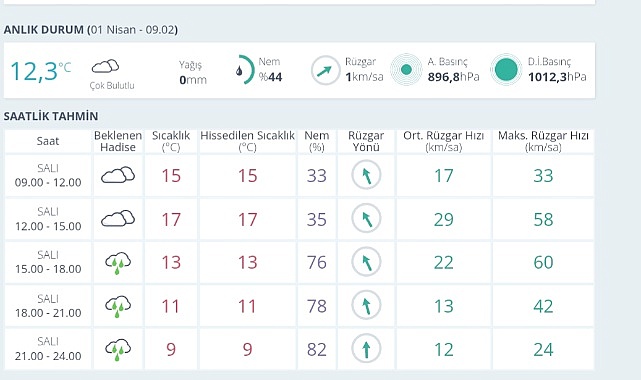Click the humidity droplet gauge icon
Screen dimensions: 641x380
(244, 70)
